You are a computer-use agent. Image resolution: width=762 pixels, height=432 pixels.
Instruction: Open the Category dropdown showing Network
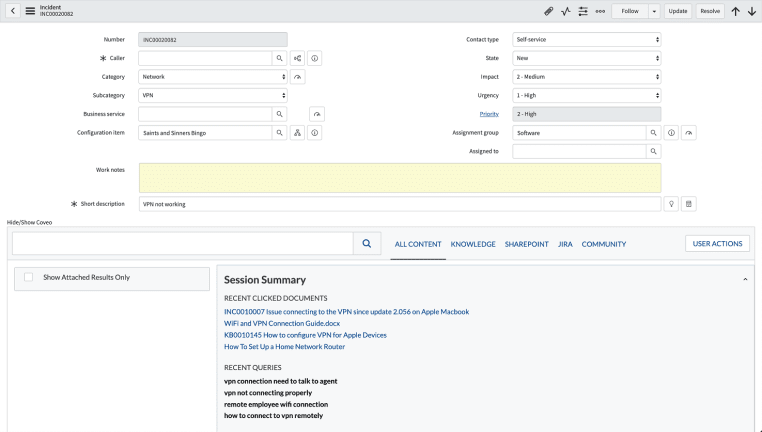(213, 77)
